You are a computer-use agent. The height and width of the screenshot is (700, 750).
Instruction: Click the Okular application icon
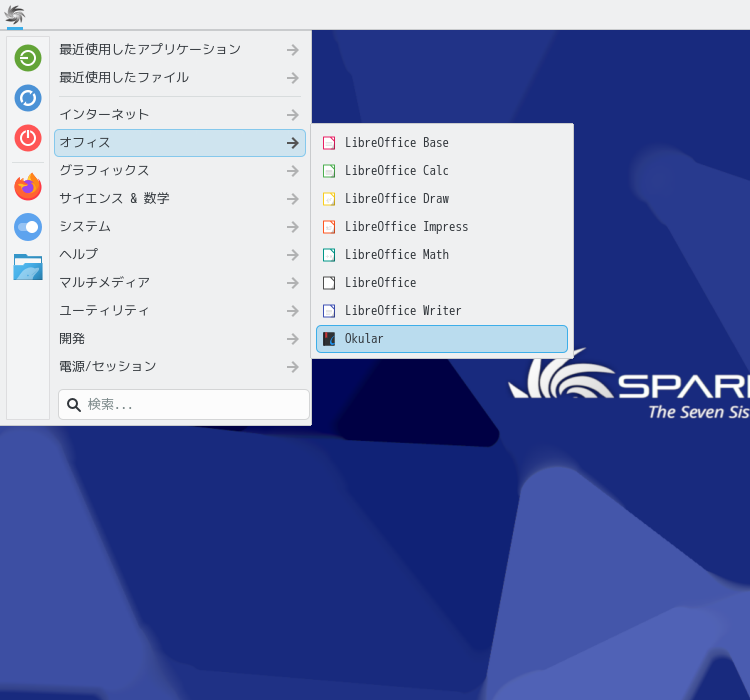[329, 339]
